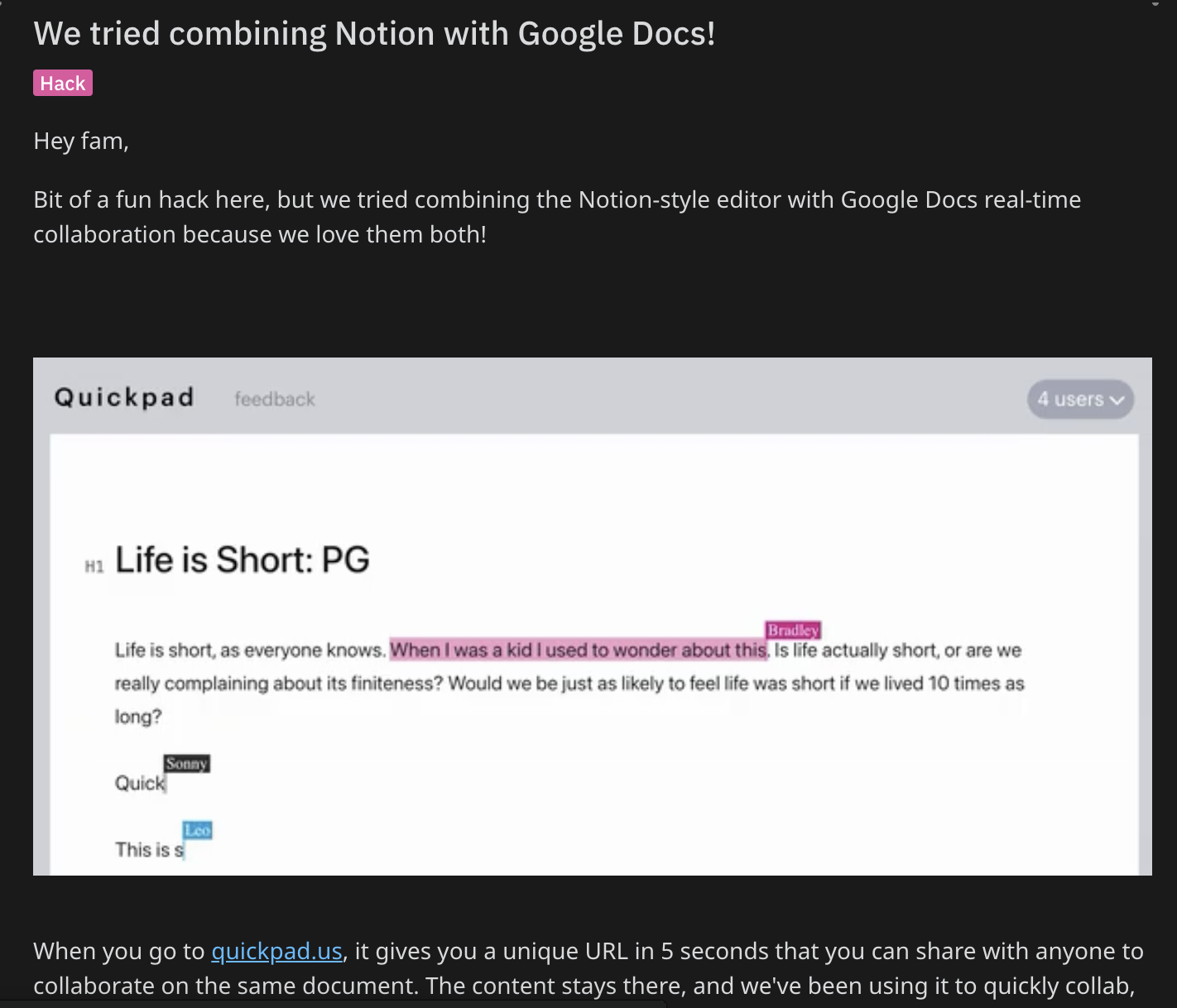This screenshot has width=1177, height=1008.
Task: Click the word 'long?' in the document
Action: (138, 717)
